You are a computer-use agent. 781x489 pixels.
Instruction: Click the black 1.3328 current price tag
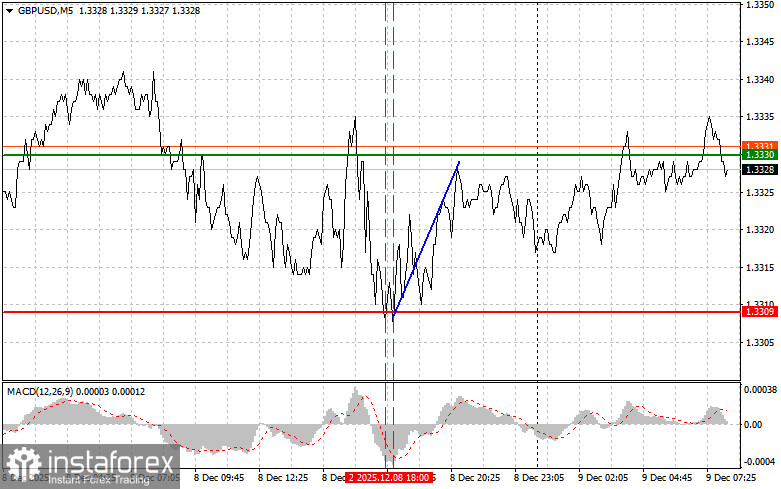click(x=760, y=170)
